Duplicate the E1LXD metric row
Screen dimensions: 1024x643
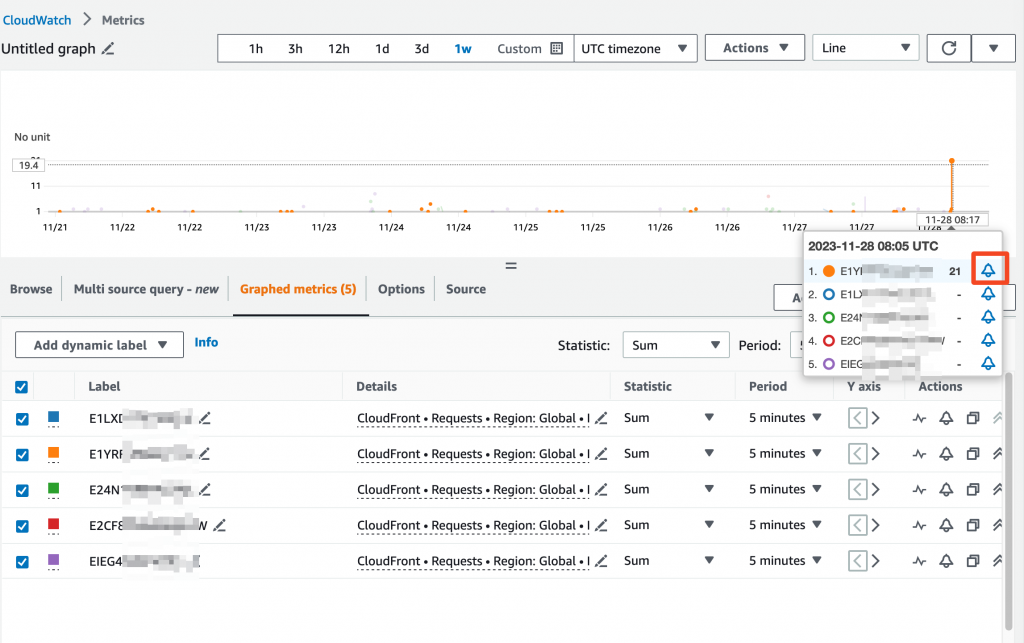[x=973, y=418]
